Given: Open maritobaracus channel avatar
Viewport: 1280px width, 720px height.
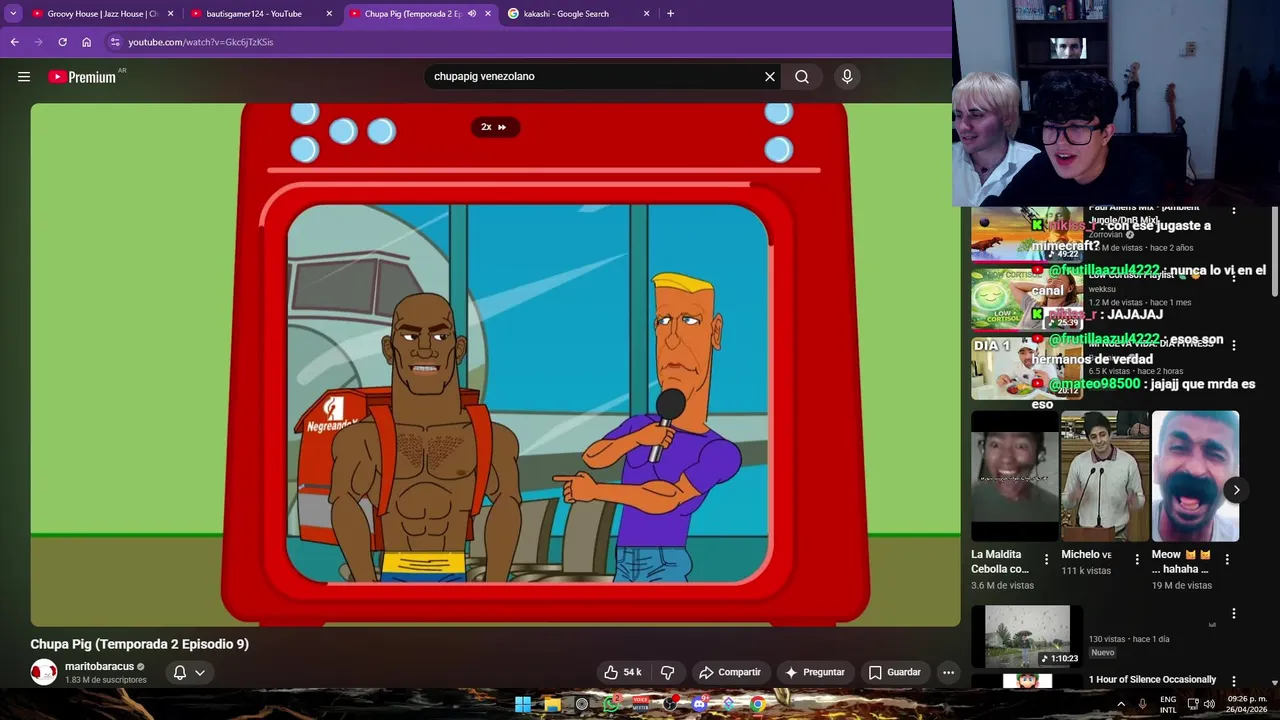Looking at the screenshot, I should coord(44,672).
